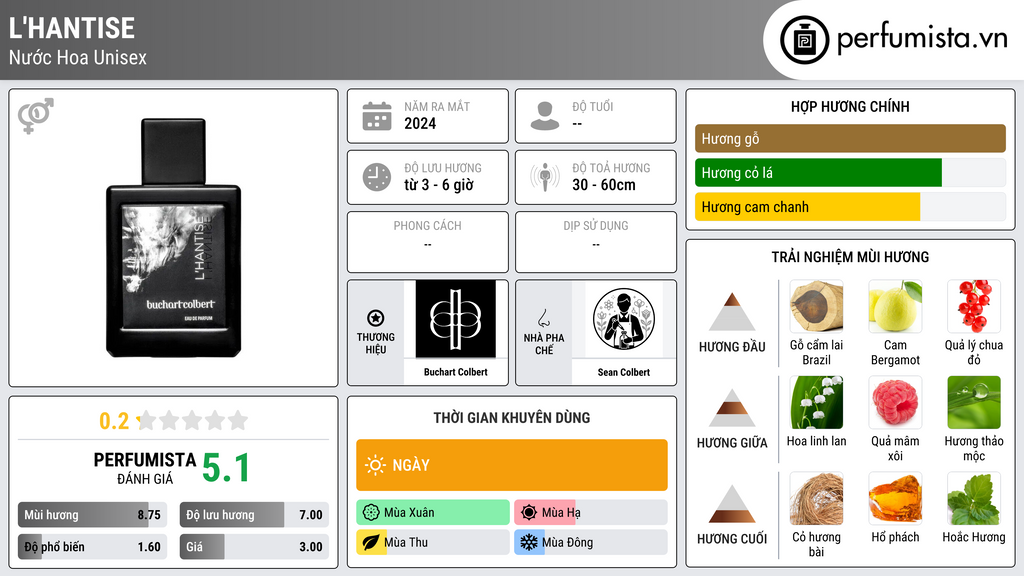Click the Sean Colbert perfumer name
Image resolution: width=1024 pixels, height=576 pixels.
624,372
